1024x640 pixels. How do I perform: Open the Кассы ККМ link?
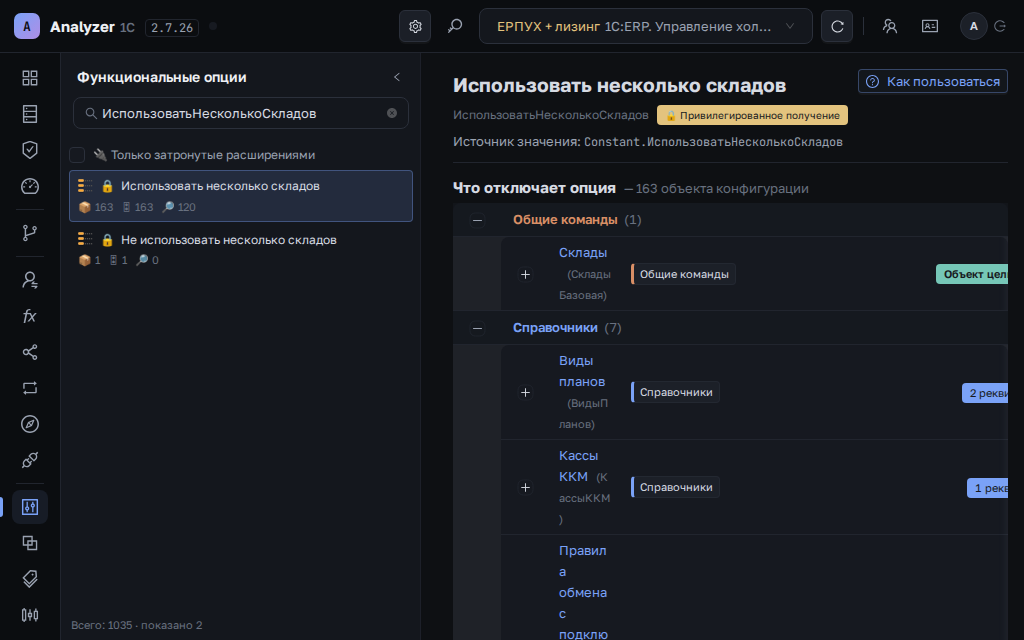578,466
